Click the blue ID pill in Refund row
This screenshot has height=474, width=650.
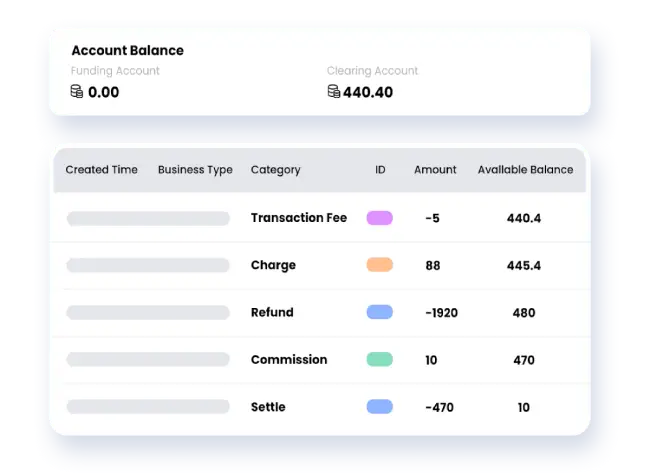coord(380,312)
